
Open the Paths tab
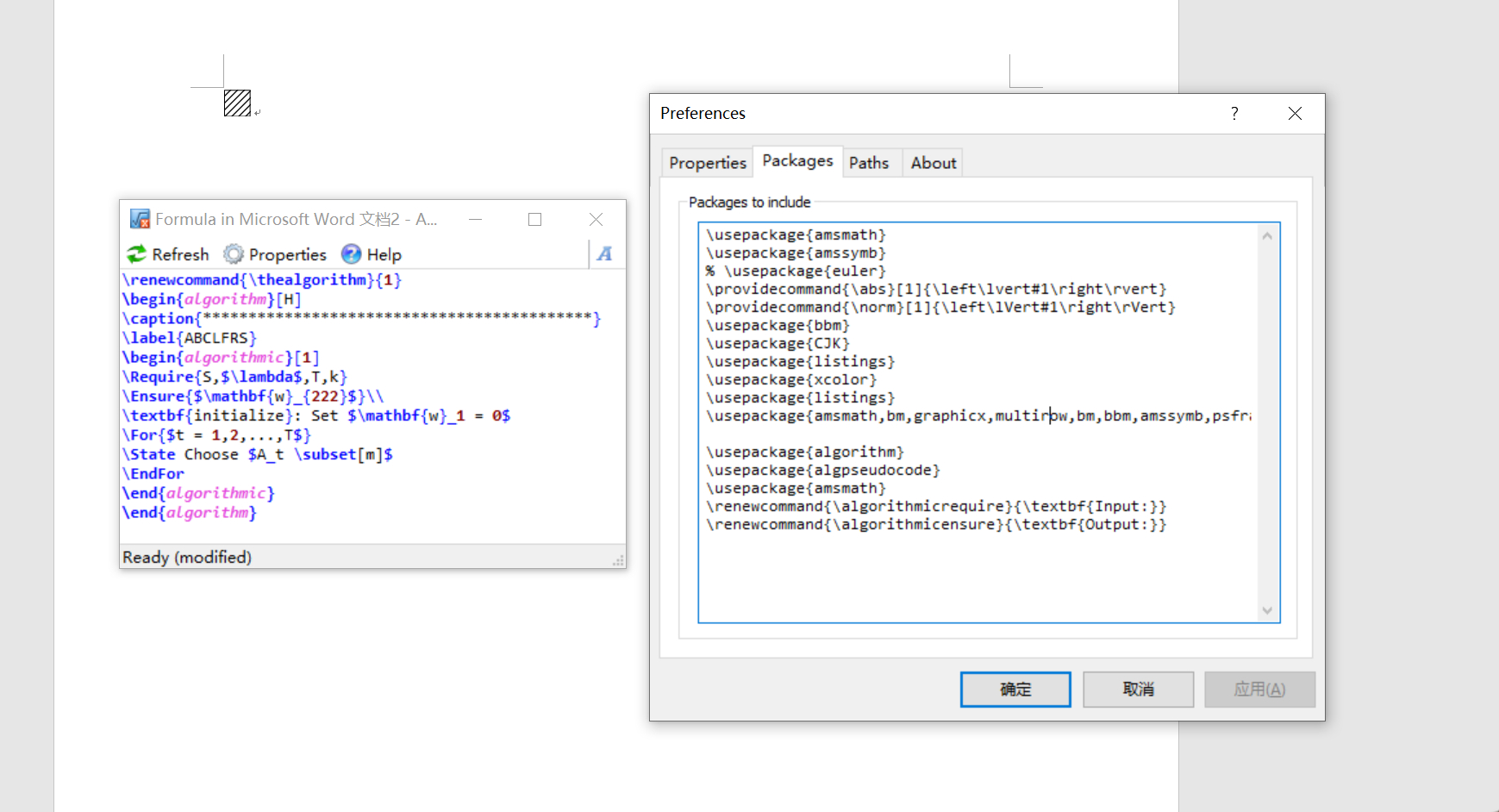[x=869, y=163]
